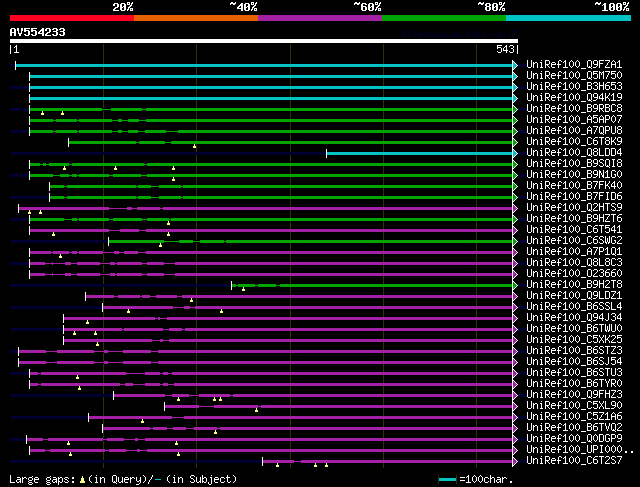Select UniRef100_C6SWG2 label
Viewport: 640px width, 487px height.
(x=574, y=241)
